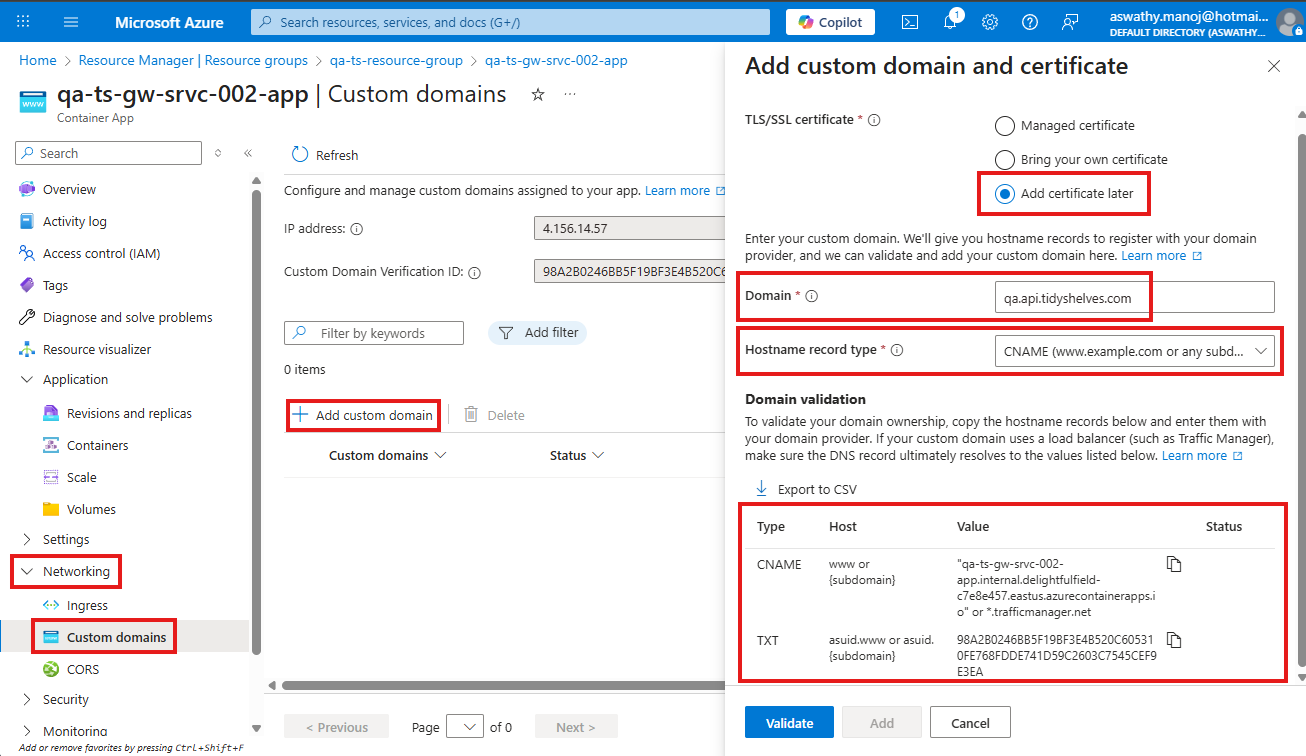Click the Refresh icon
Screen dimensions: 1306x756
(x=300, y=155)
